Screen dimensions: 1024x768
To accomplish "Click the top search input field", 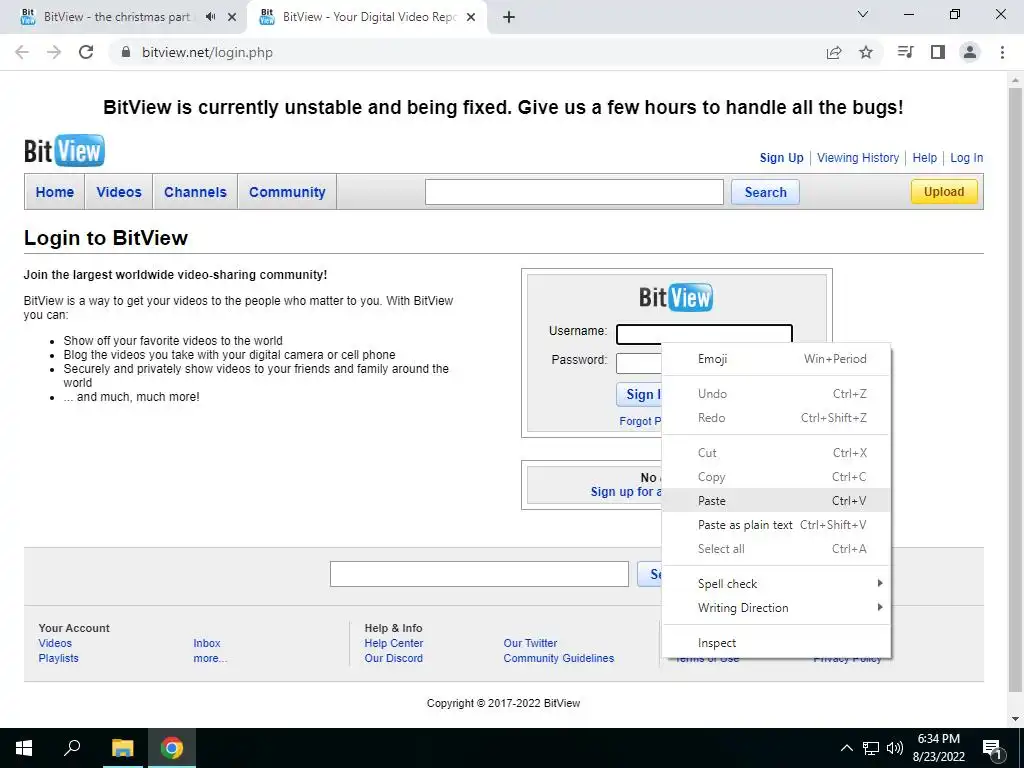I will pos(574,192).
